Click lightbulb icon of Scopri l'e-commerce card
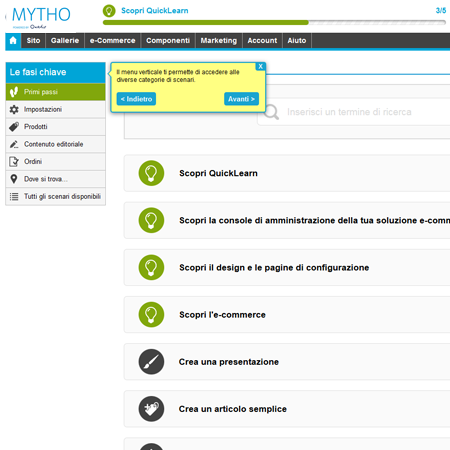The image size is (450, 450). (151, 315)
